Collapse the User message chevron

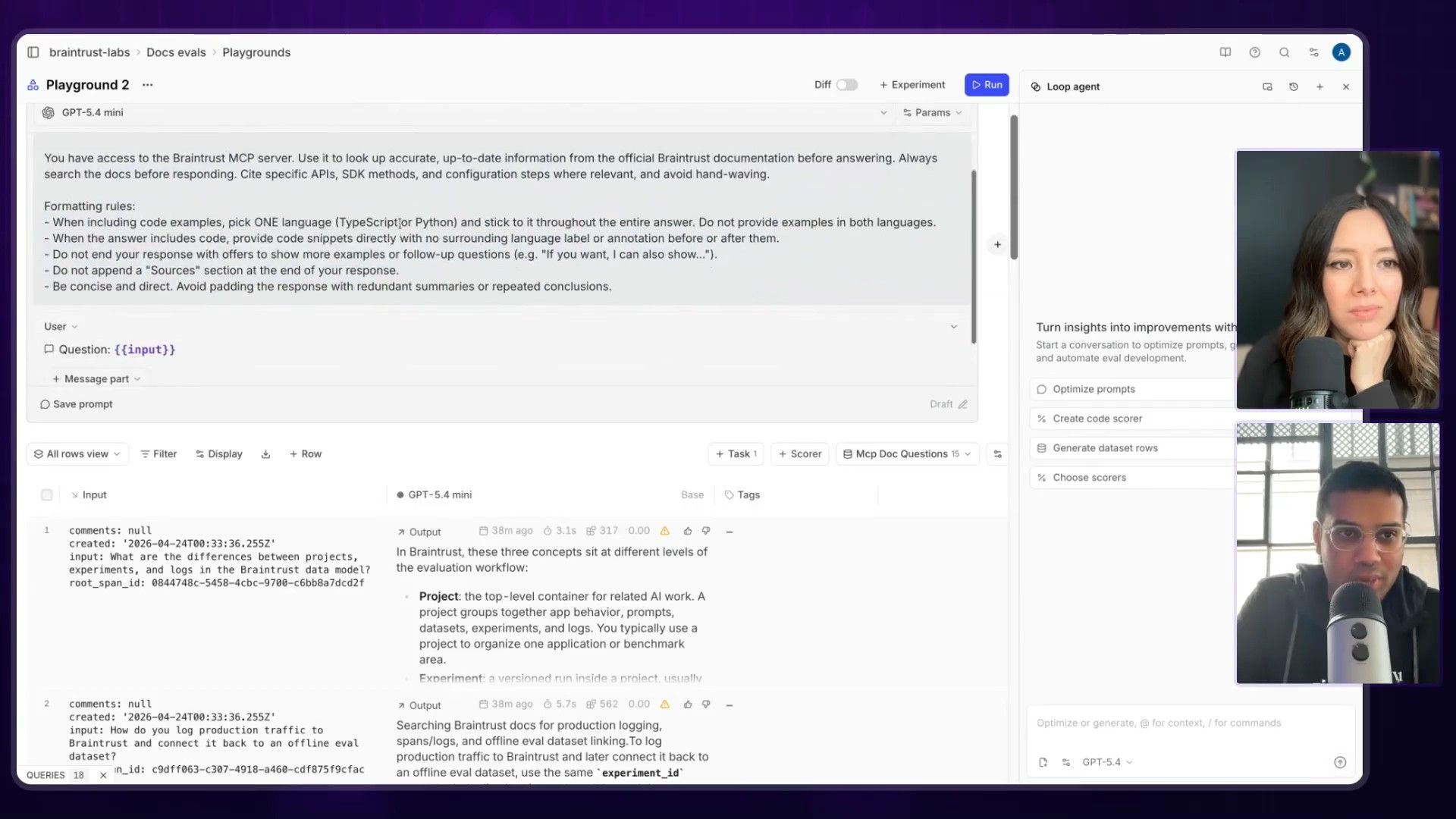coord(954,327)
